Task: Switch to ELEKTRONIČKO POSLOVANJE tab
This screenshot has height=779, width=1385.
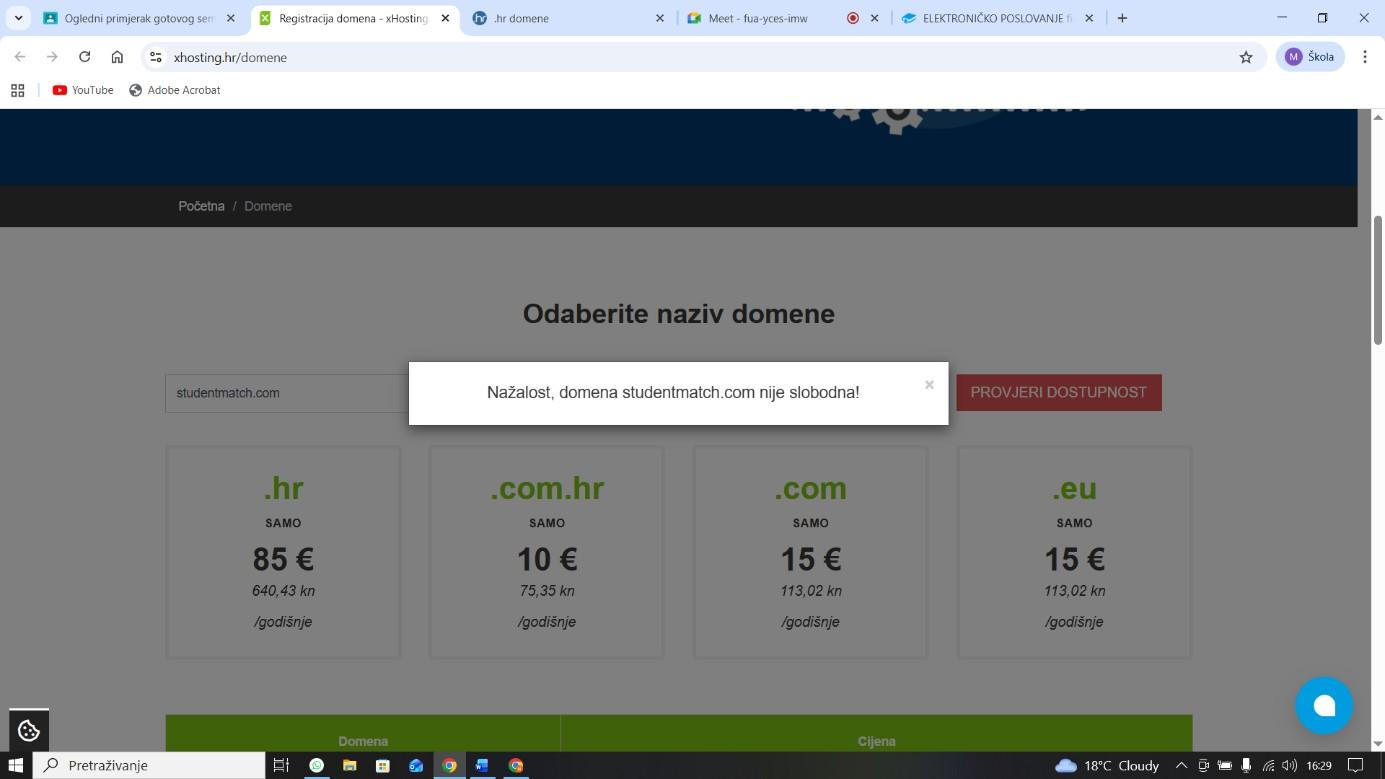Action: (x=997, y=18)
